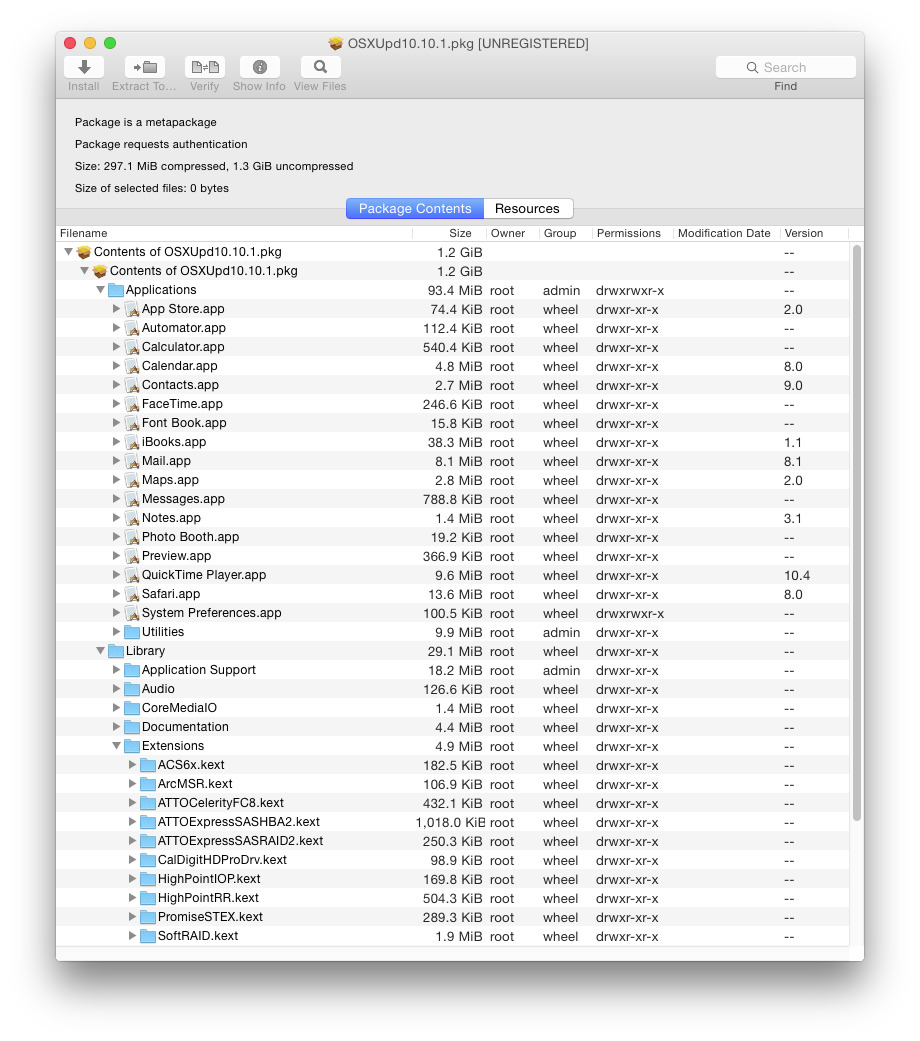Click the Search field

(x=786, y=68)
